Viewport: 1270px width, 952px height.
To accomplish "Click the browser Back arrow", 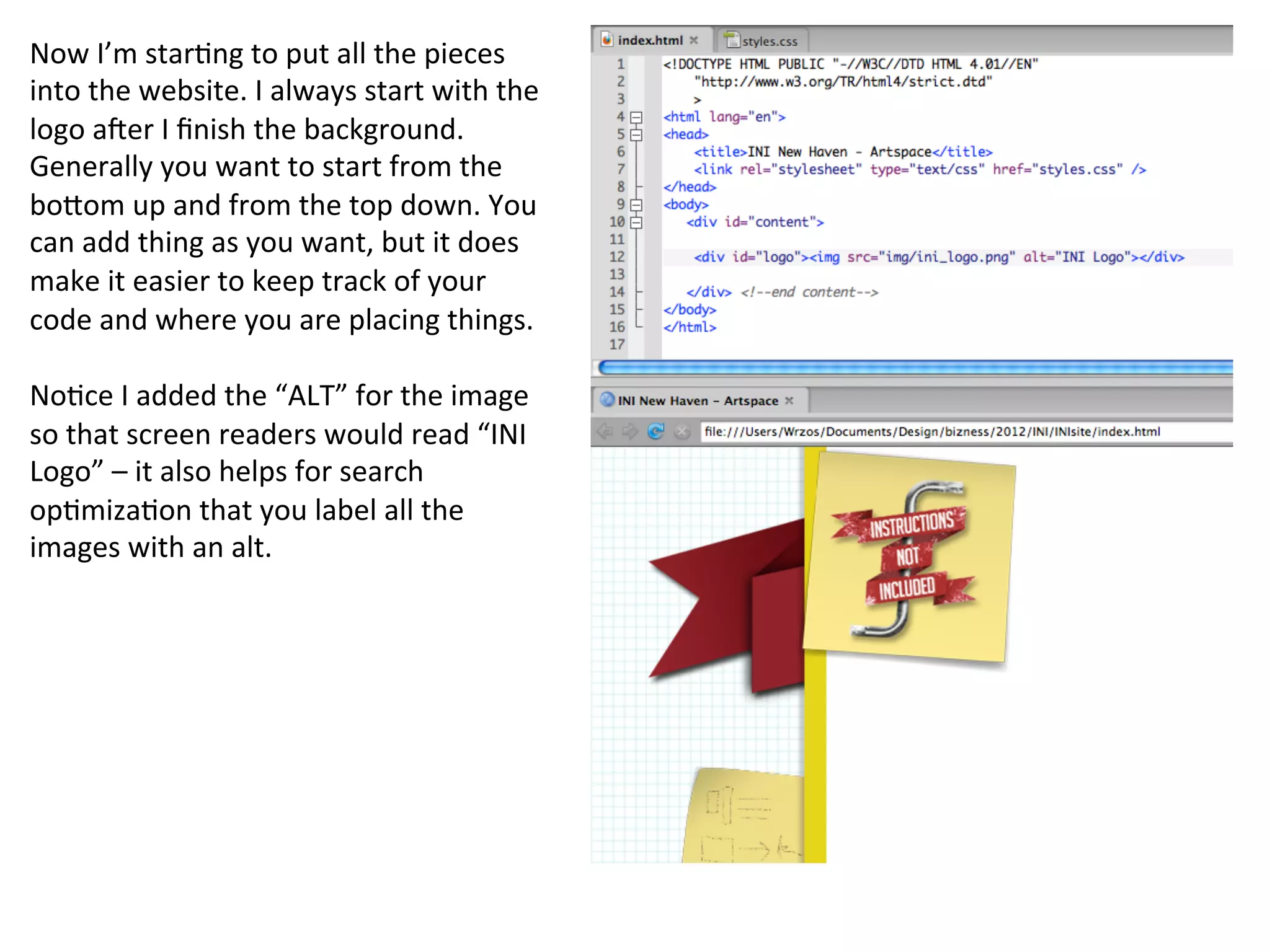I will (x=605, y=431).
